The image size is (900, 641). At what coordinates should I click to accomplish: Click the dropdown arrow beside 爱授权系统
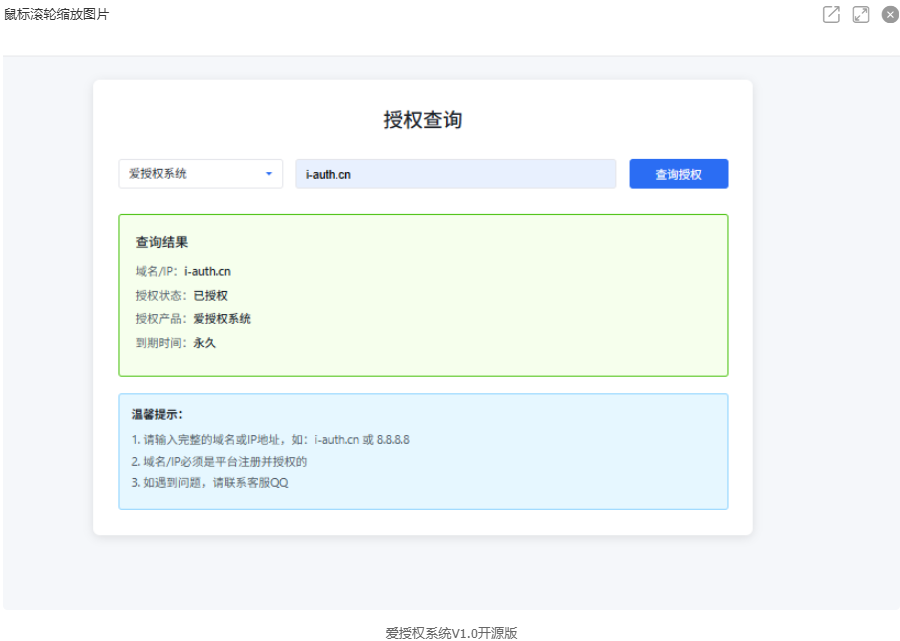[x=269, y=173]
